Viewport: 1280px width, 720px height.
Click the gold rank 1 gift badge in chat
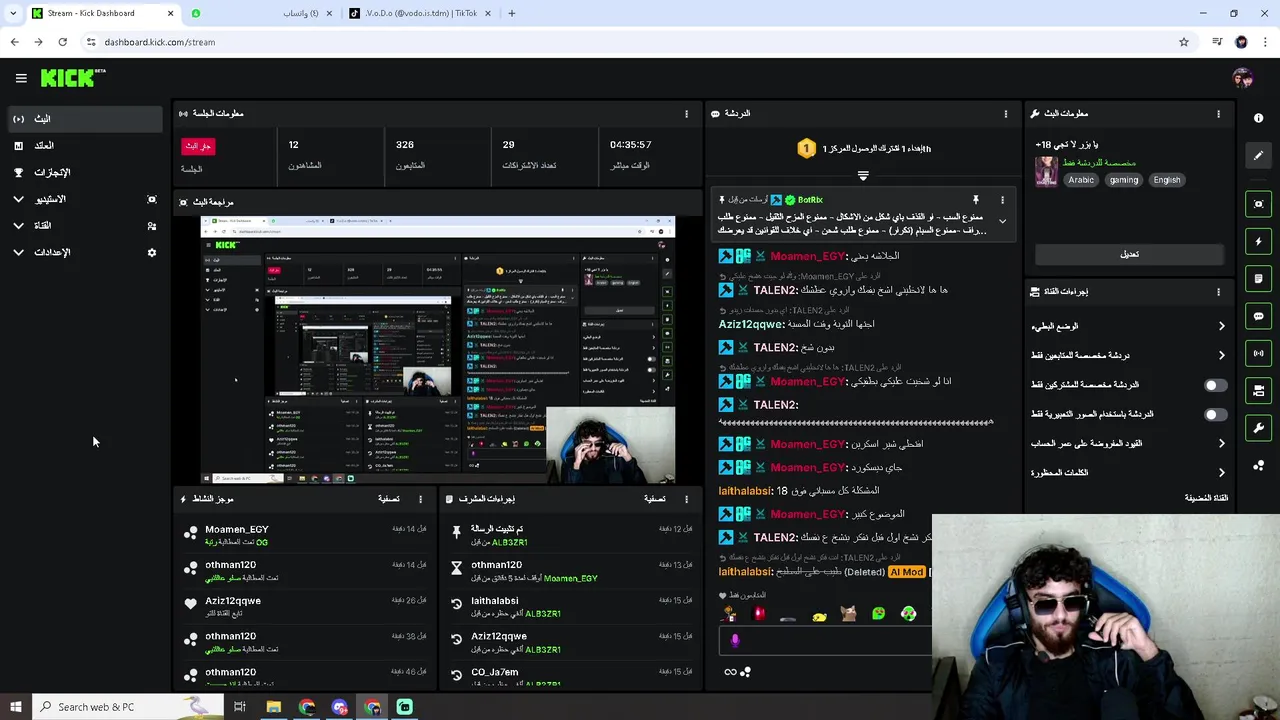coord(807,149)
